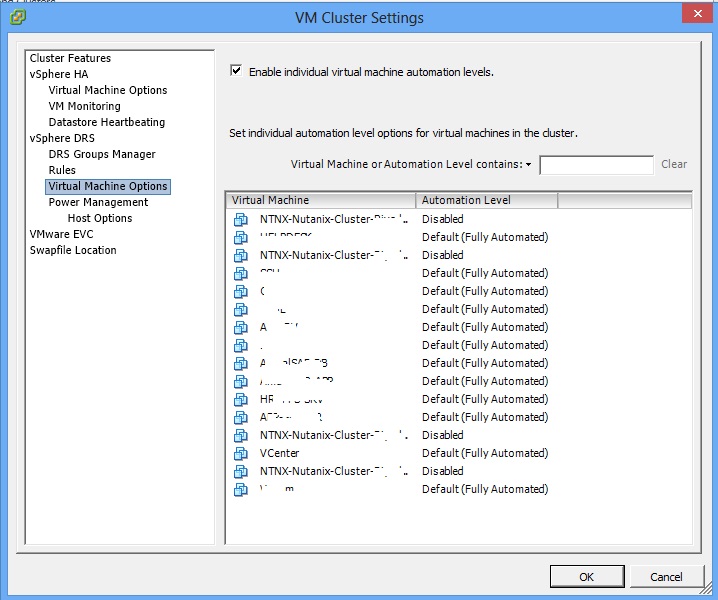This screenshot has width=718, height=600.
Task: Select Cluster Features in the left tree
Action: (x=70, y=58)
